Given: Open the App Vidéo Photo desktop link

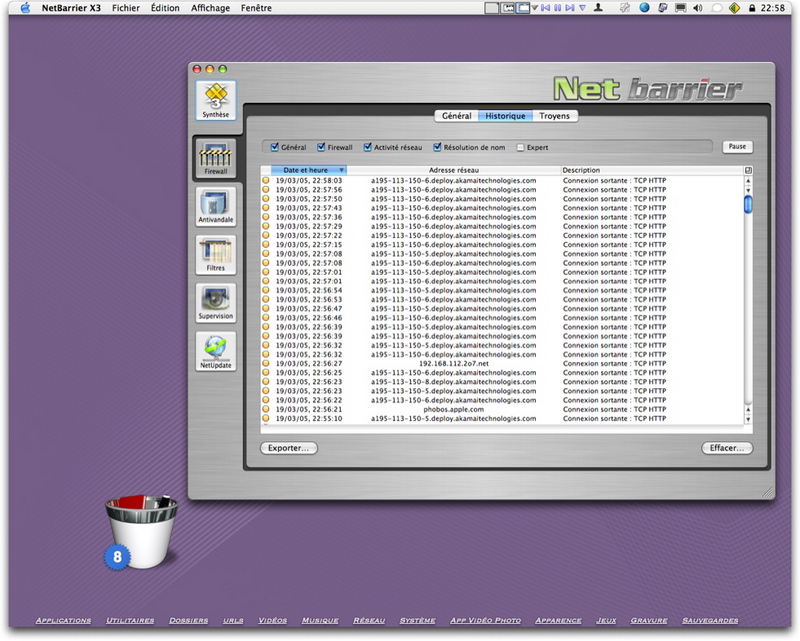Looking at the screenshot, I should point(485,620).
